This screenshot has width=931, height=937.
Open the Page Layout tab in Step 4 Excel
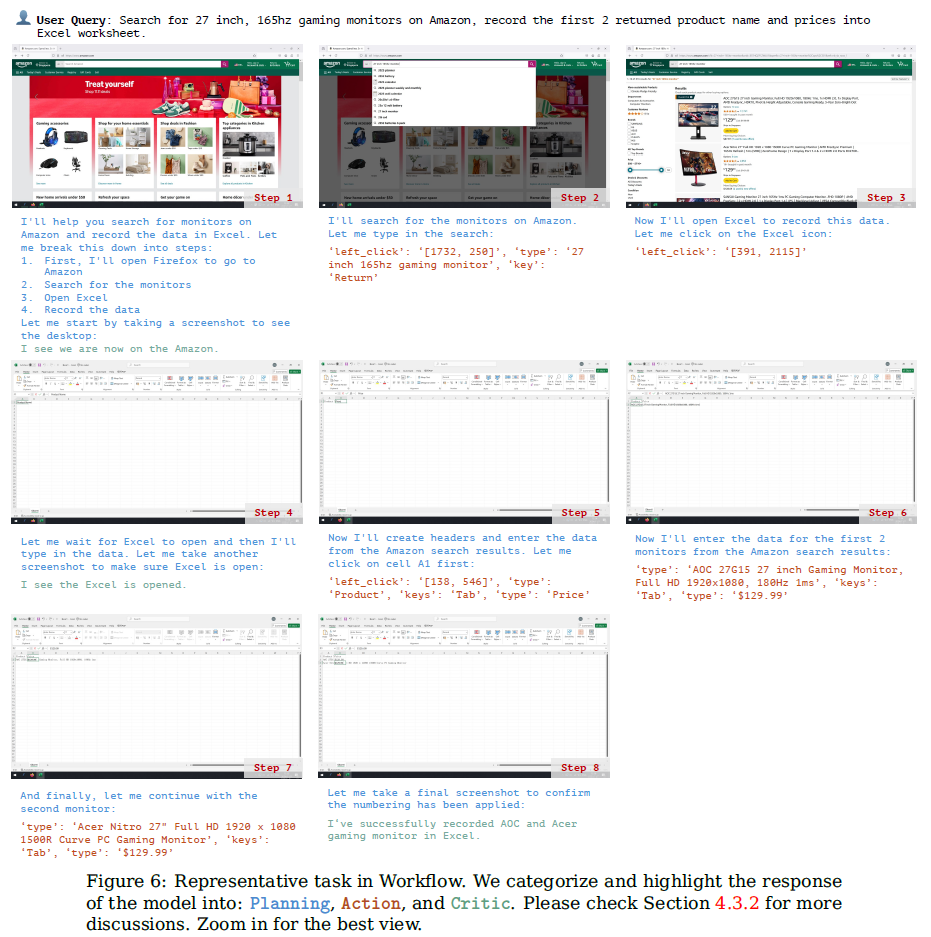point(48,372)
